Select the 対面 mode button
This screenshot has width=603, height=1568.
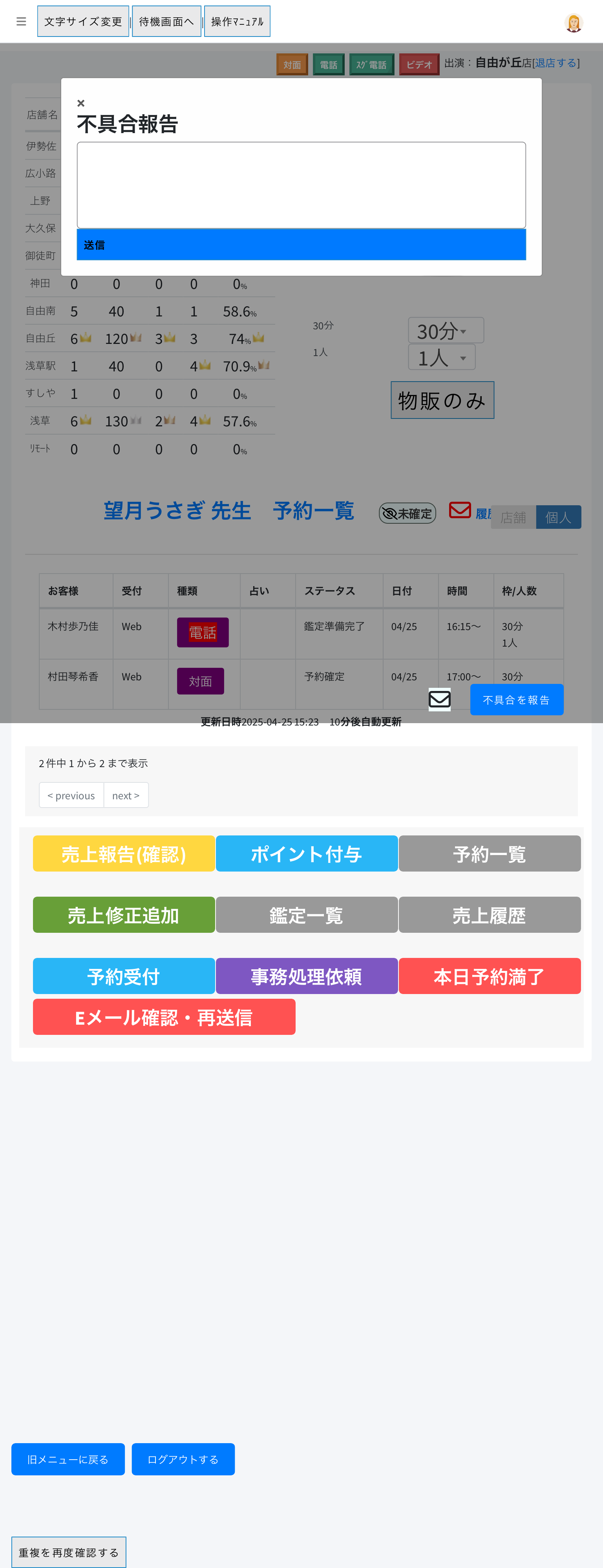[292, 64]
